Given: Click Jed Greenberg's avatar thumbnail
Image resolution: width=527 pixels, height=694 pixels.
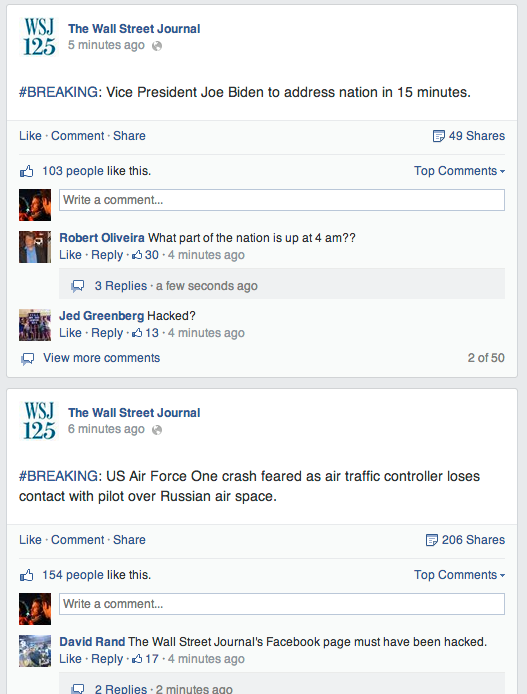Looking at the screenshot, I should pos(35,325).
